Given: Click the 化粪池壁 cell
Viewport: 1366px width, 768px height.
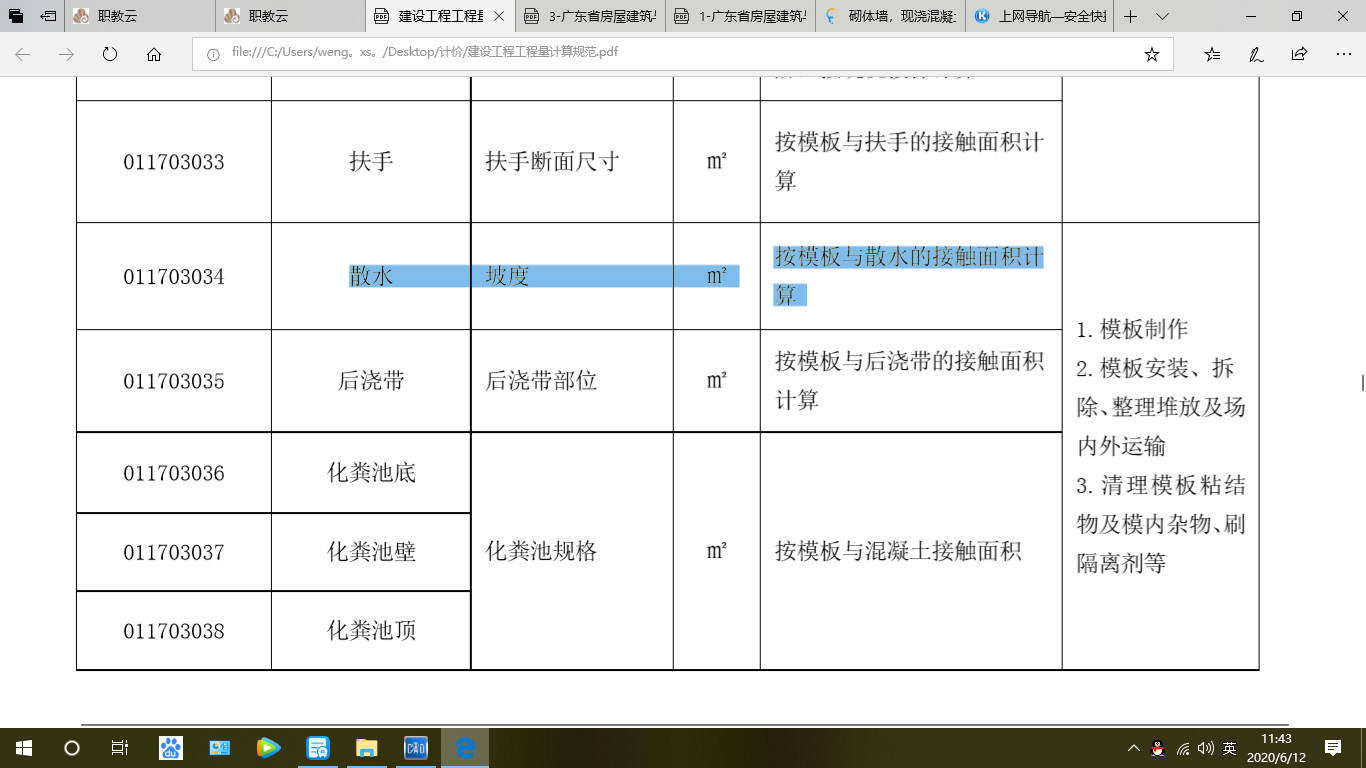Looking at the screenshot, I should pos(371,551).
